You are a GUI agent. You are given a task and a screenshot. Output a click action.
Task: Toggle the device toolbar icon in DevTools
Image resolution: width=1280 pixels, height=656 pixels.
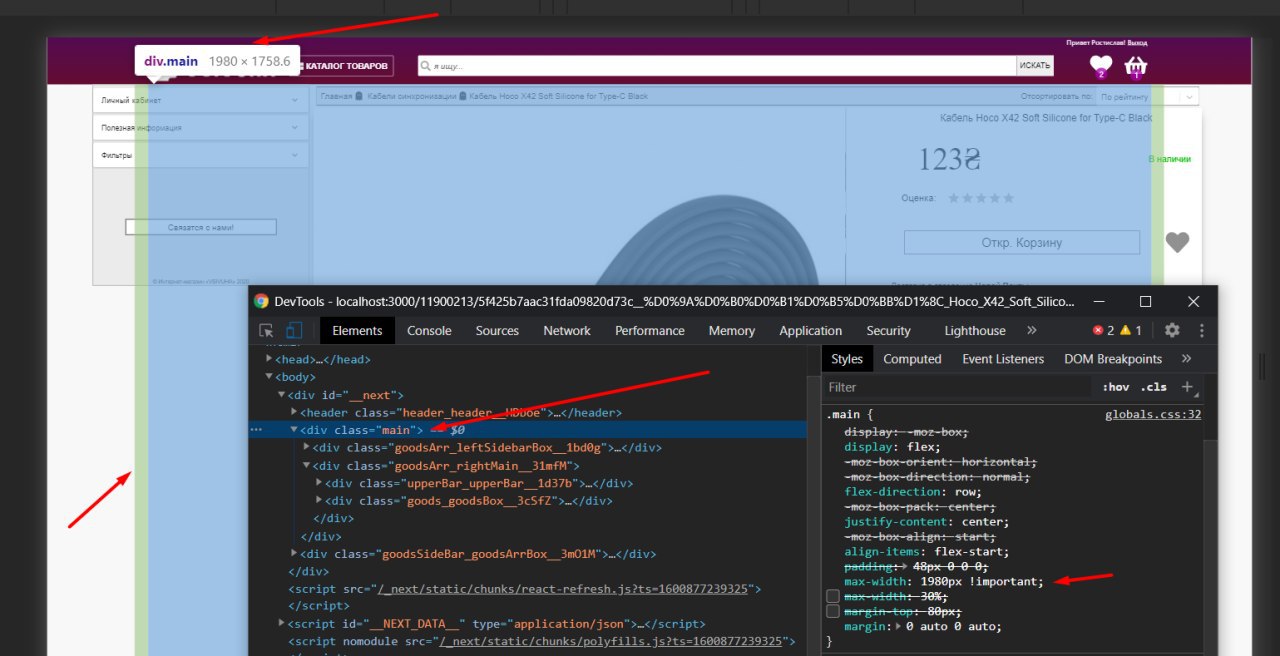coord(294,331)
